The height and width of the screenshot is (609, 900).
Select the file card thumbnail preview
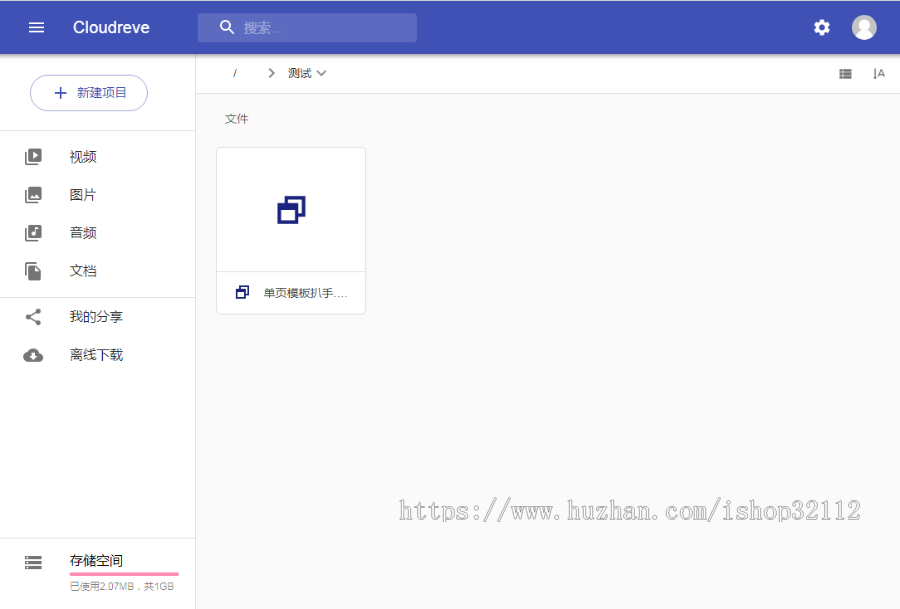291,210
